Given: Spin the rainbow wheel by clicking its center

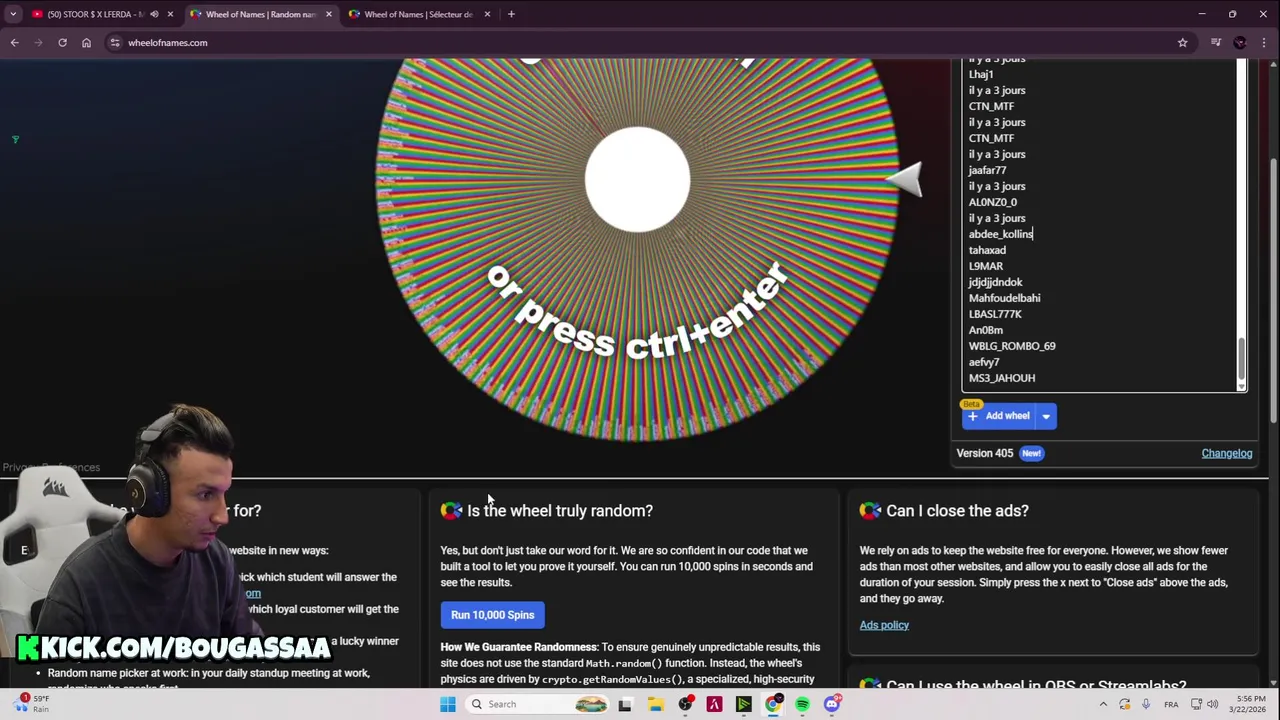Looking at the screenshot, I should pyautogui.click(x=637, y=180).
